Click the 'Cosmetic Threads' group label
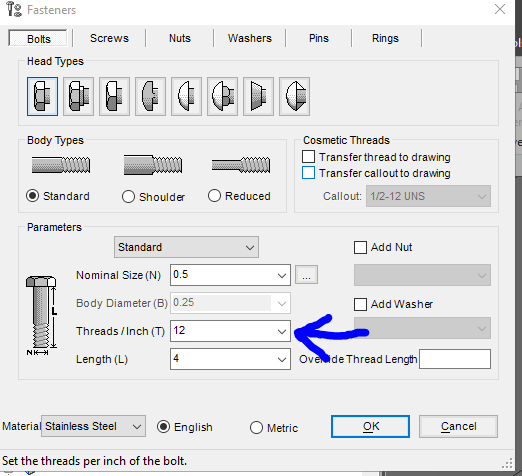The width and height of the screenshot is (522, 476). (x=346, y=140)
